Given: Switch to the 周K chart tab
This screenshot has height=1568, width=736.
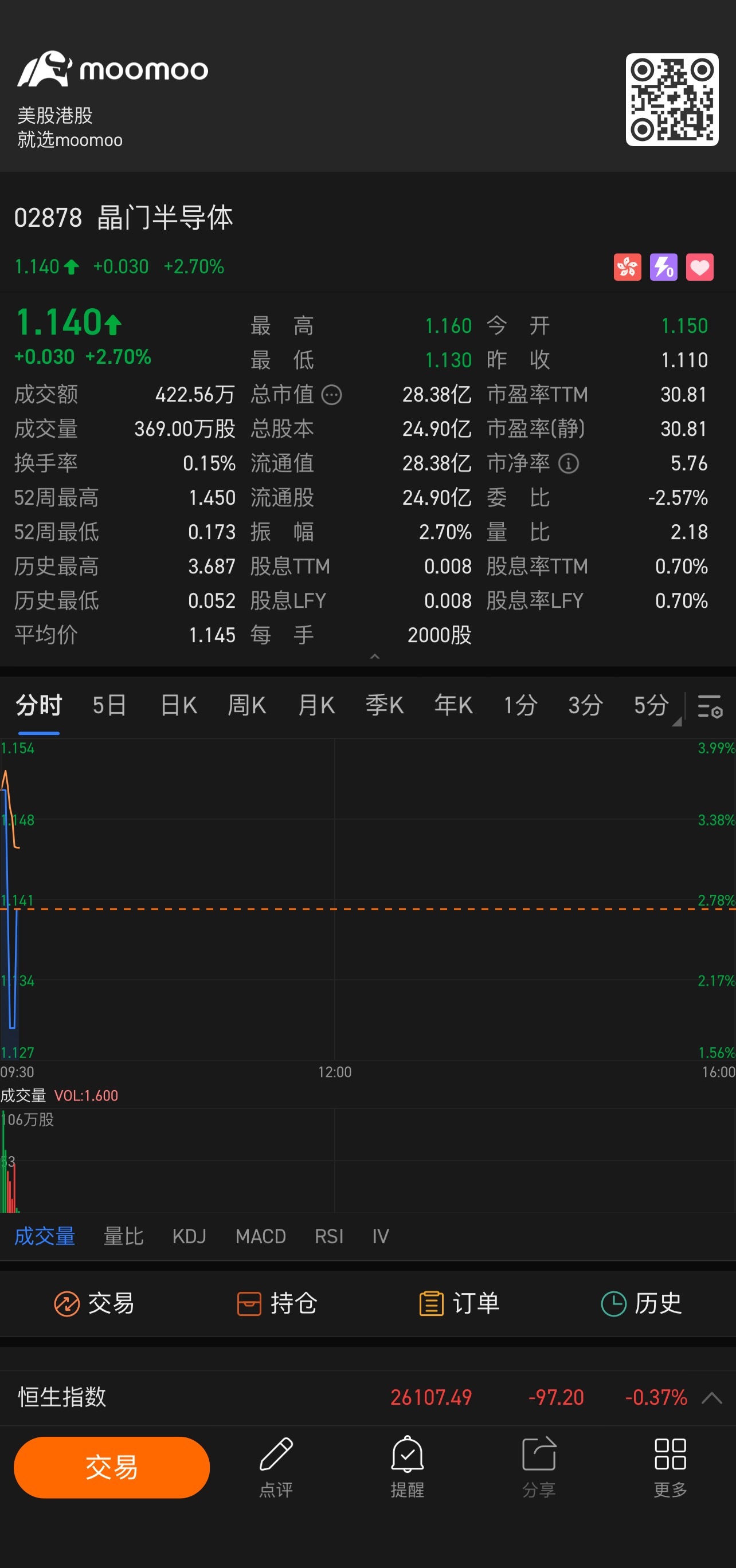Looking at the screenshot, I should pos(246,705).
